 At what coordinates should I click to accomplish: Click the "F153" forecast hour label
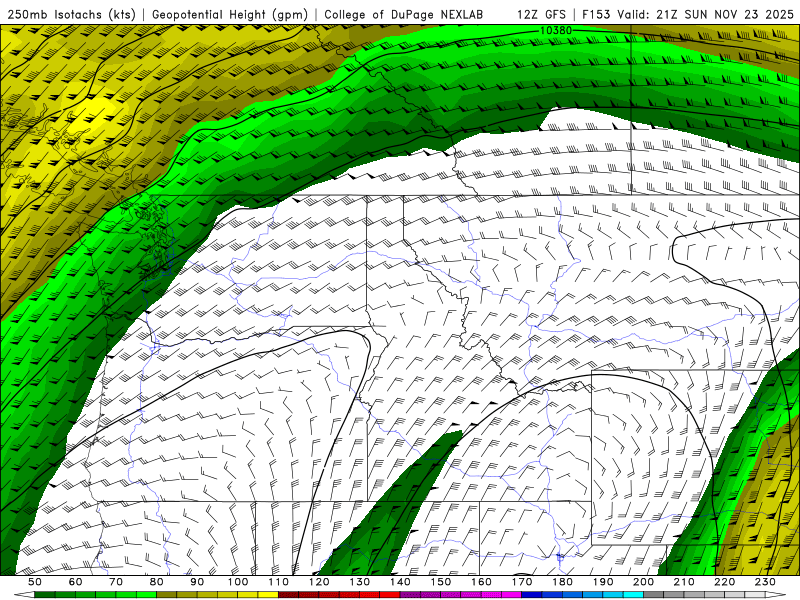click(x=596, y=14)
